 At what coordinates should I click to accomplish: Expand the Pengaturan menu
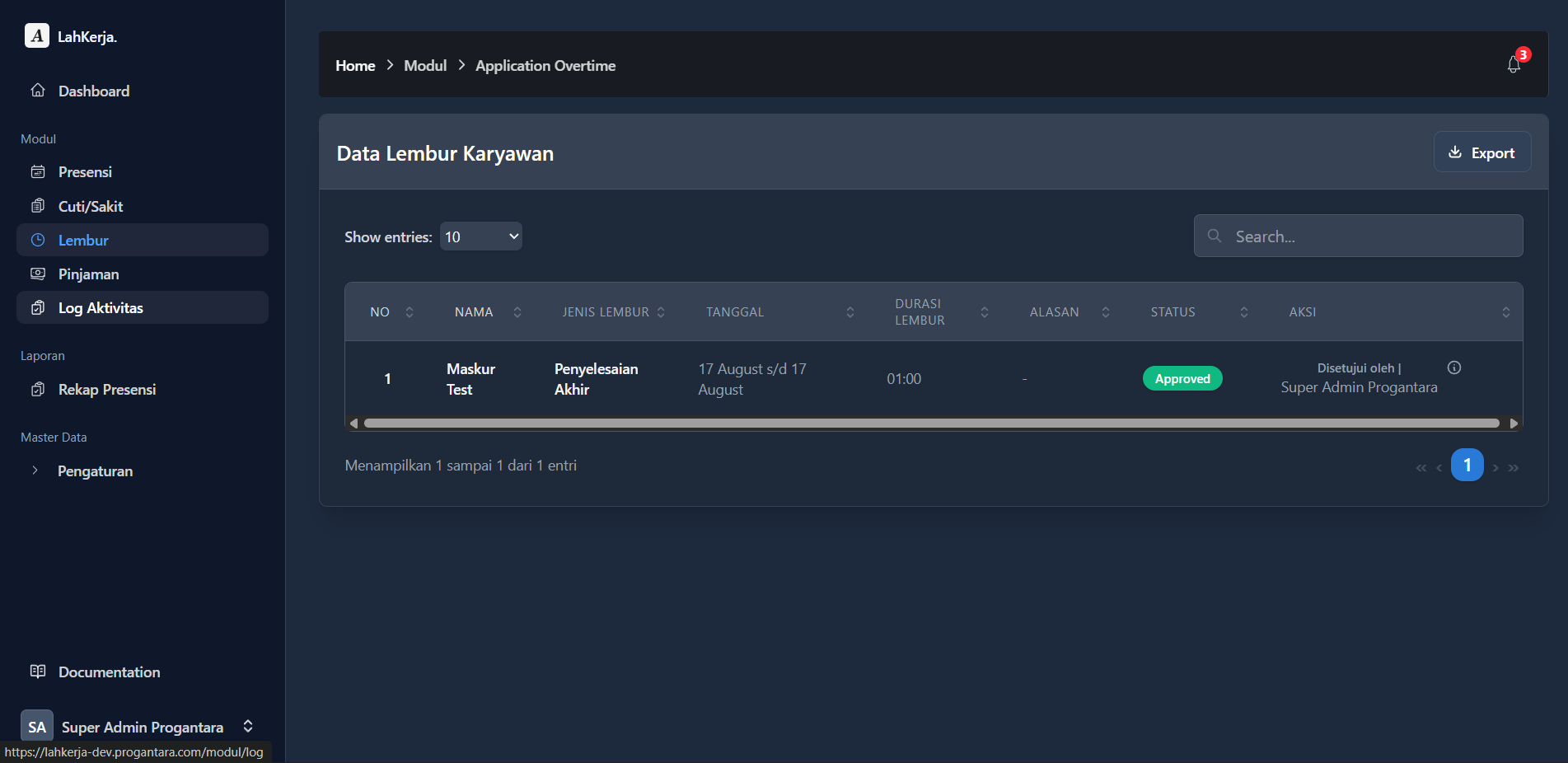click(x=95, y=471)
